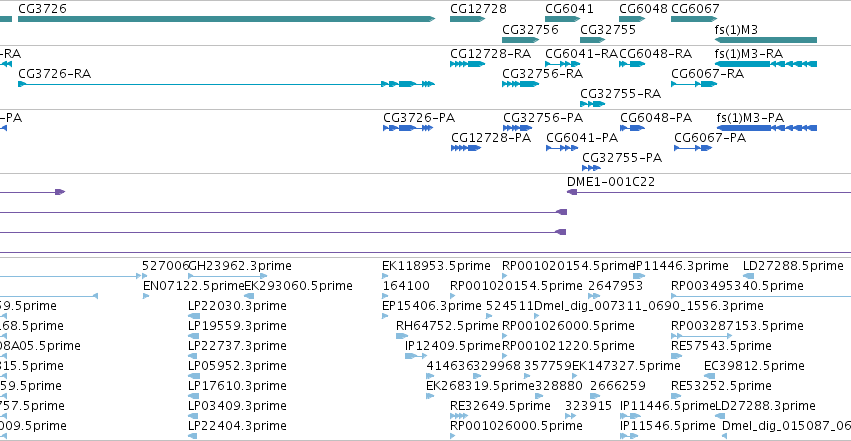Select the CG32755-PA protein label
This screenshot has width=851, height=441.
click(622, 158)
